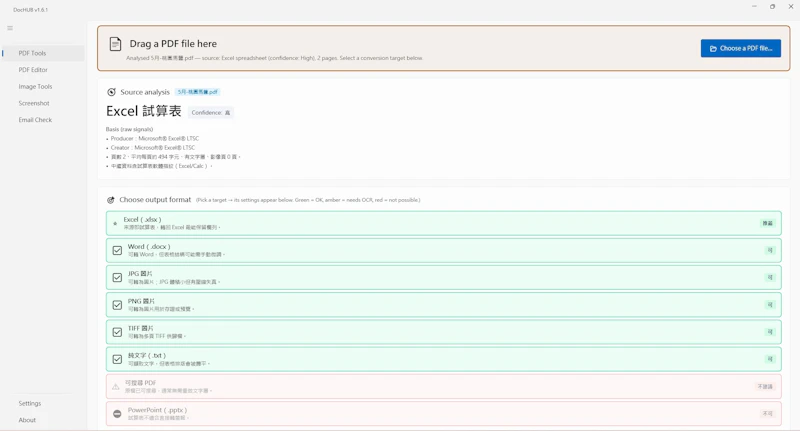This screenshot has width=800, height=431.
Task: Click the document icon in drop zone
Action: click(115, 44)
